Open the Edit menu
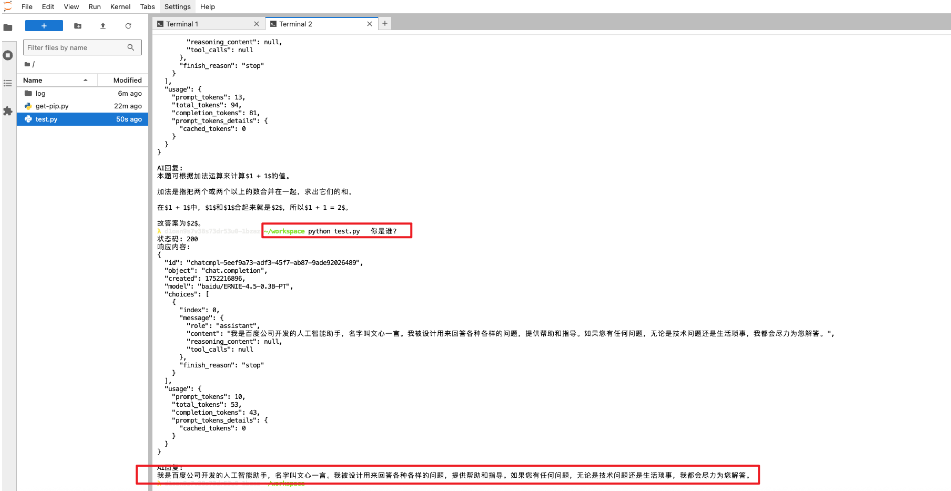This screenshot has width=951, height=491. [x=48, y=7]
